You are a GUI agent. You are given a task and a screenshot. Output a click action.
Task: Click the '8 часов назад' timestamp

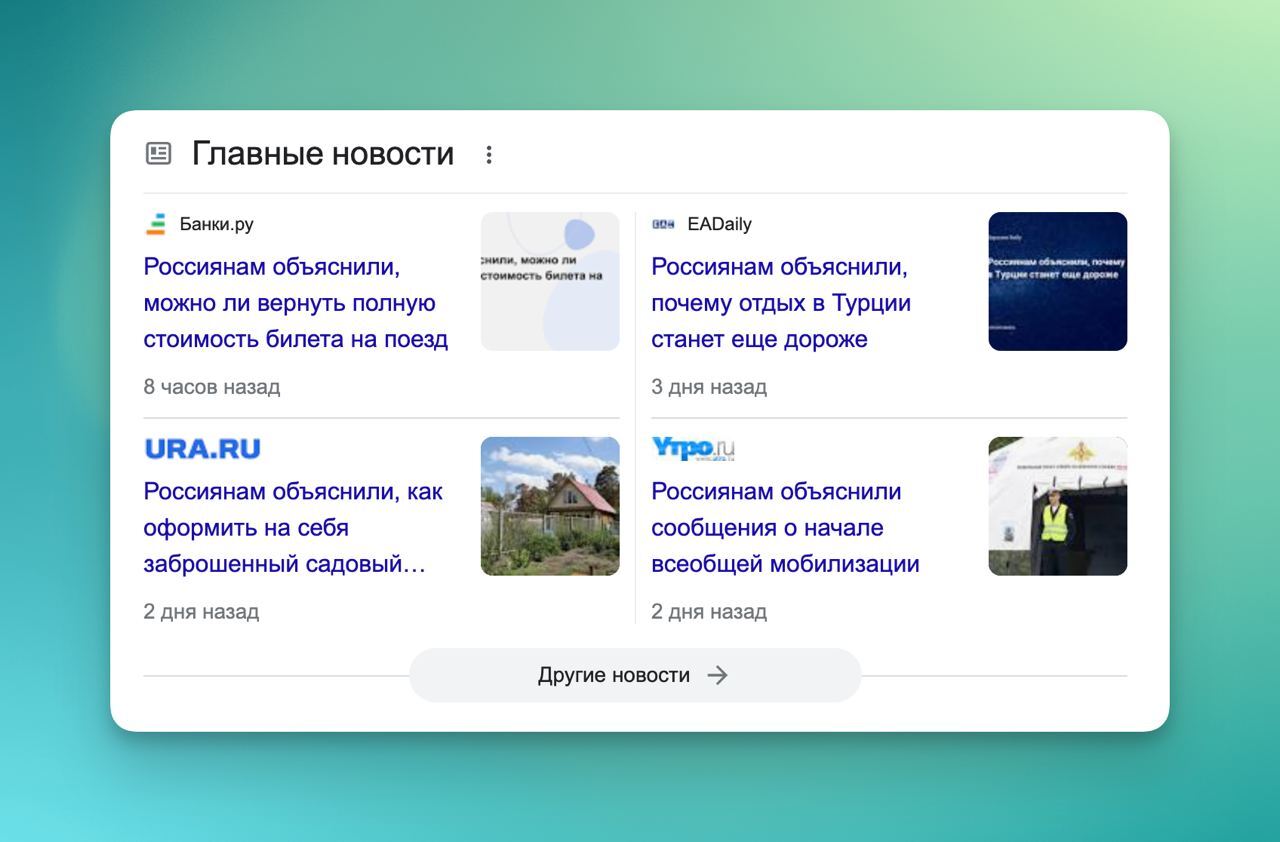point(212,387)
